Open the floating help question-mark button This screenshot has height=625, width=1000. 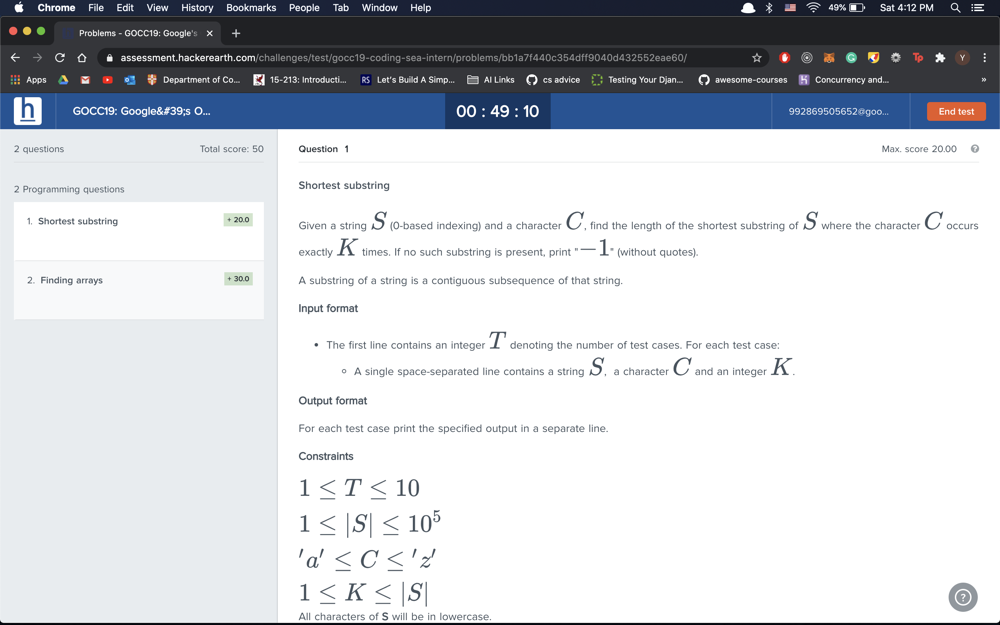point(962,597)
